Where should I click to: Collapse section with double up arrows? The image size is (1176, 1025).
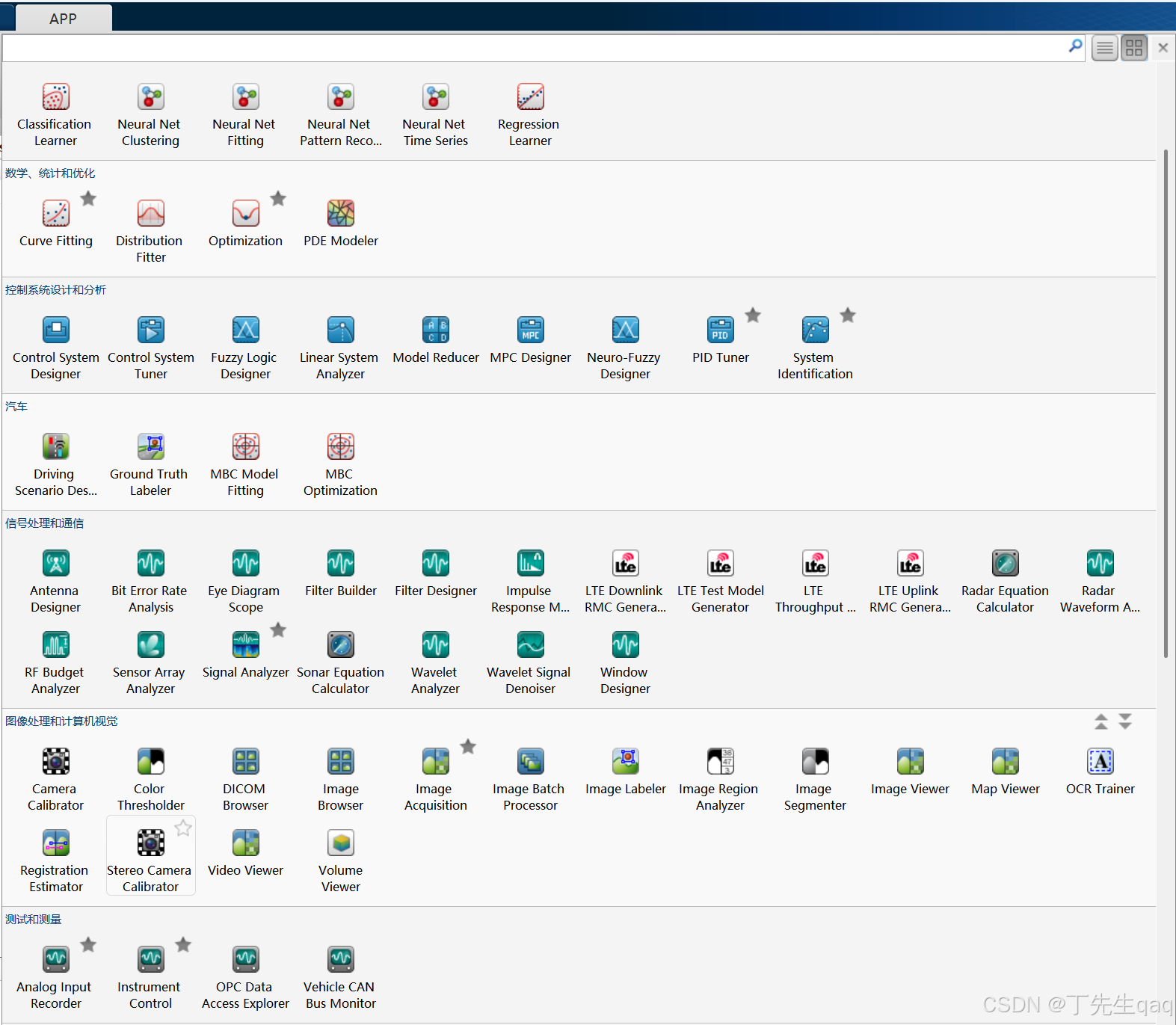coord(1101,721)
